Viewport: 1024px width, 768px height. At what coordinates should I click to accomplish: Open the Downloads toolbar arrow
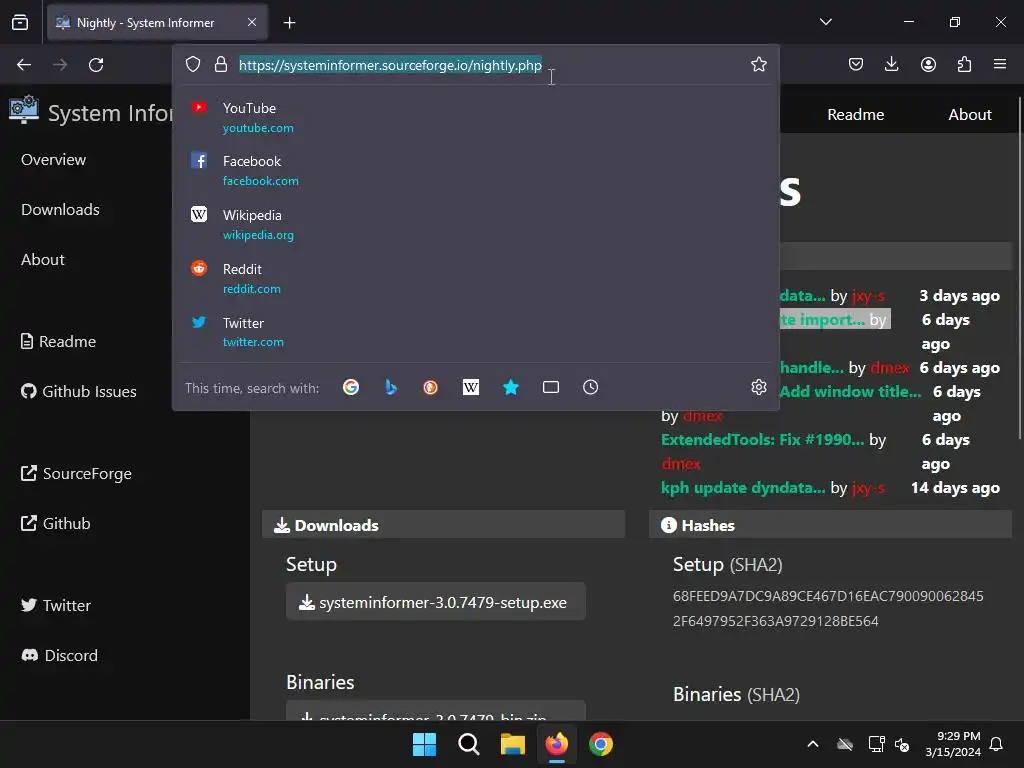tap(891, 64)
